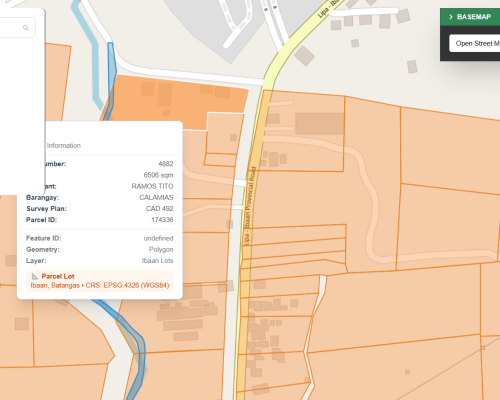Click the Lipa - Ibaan Provincial Road label
The image size is (500, 400).
[250, 206]
